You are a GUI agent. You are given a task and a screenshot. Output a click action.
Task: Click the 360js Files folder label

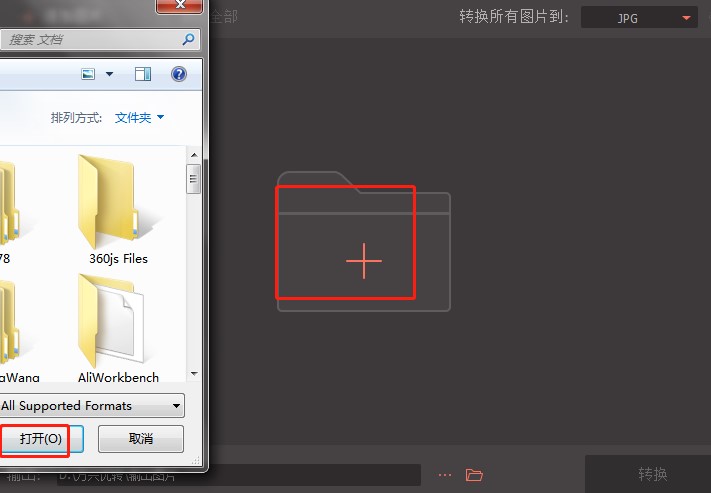tap(118, 259)
